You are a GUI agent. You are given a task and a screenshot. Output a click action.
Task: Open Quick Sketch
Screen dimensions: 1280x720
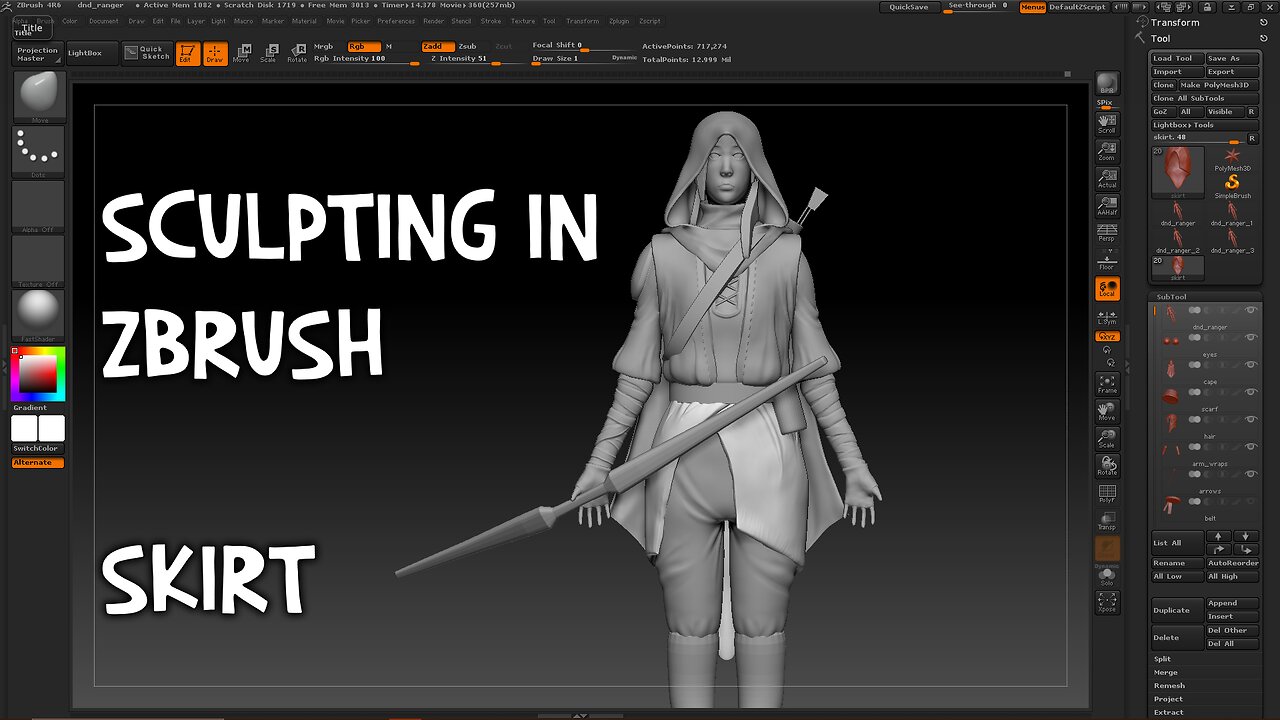[147, 53]
